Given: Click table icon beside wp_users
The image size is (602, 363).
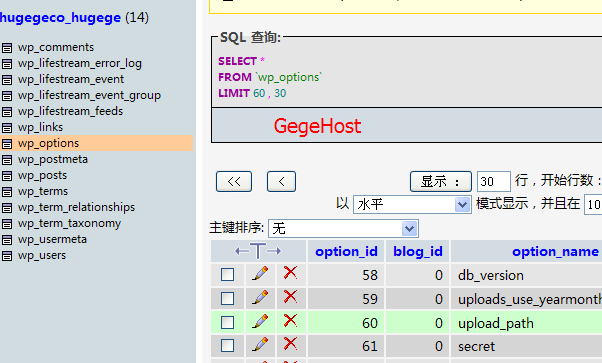Looking at the screenshot, I should (7, 256).
